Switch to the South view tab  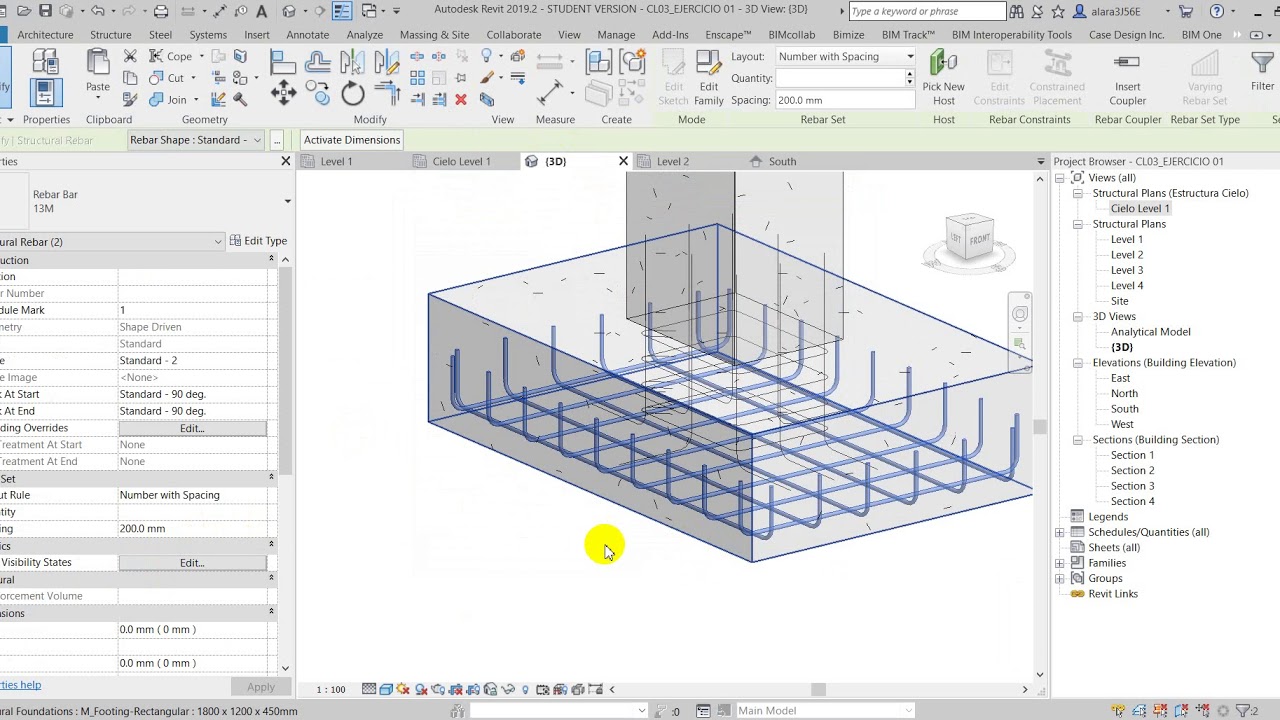click(x=782, y=161)
